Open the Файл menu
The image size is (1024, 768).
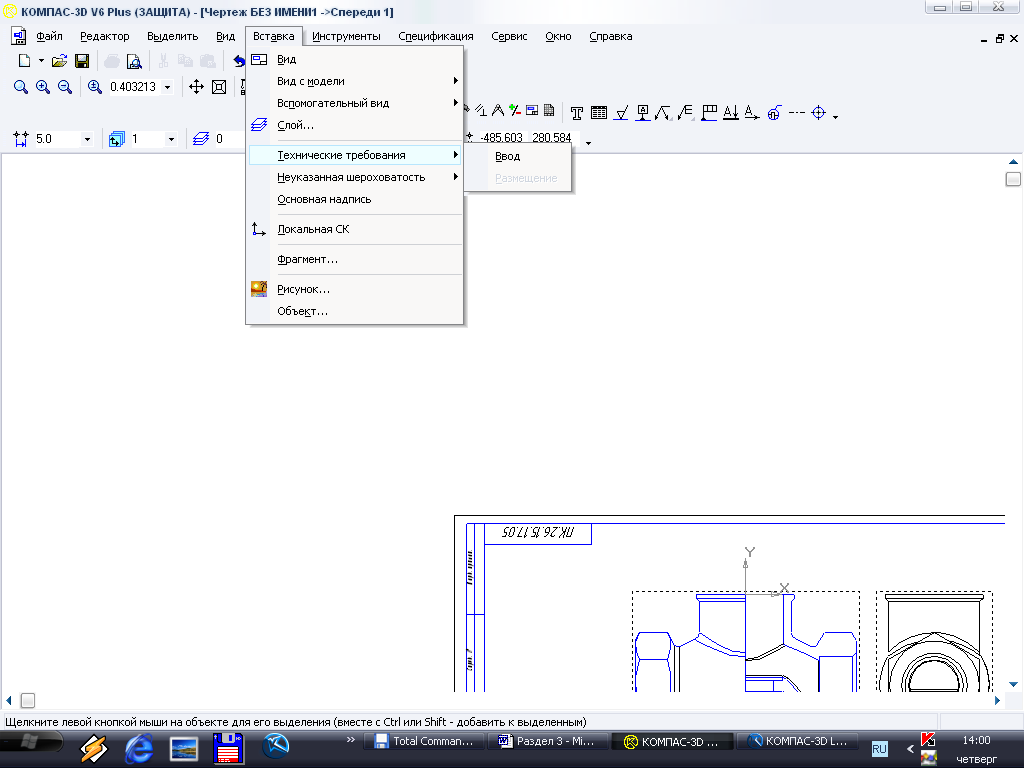click(x=49, y=37)
